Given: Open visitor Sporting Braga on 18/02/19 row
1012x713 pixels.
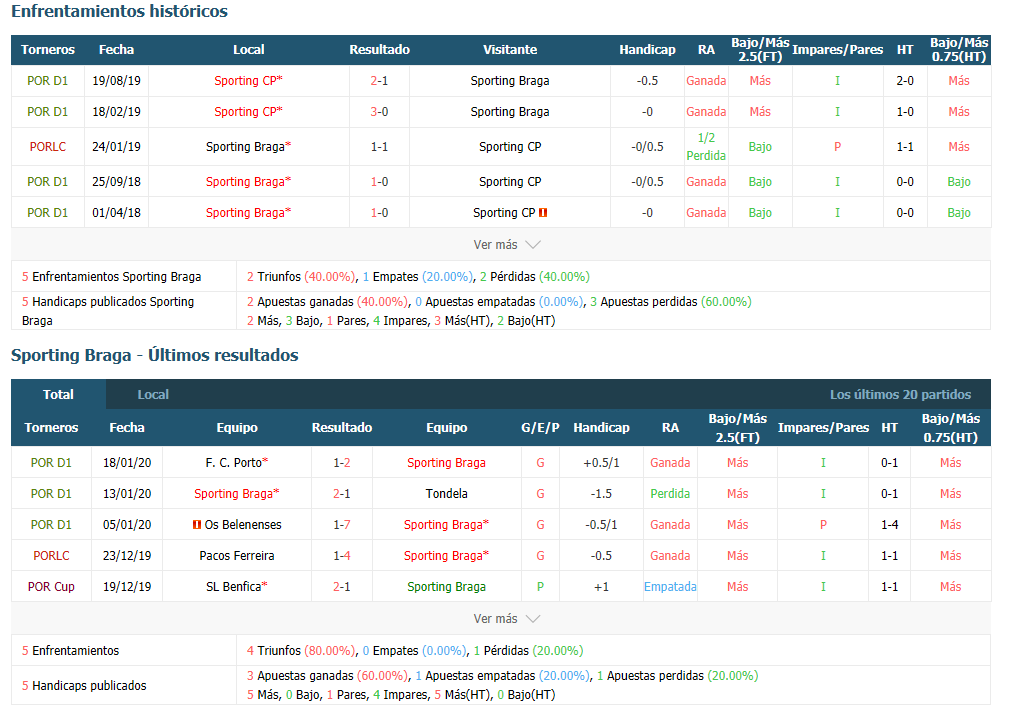Looking at the screenshot, I should click(510, 112).
